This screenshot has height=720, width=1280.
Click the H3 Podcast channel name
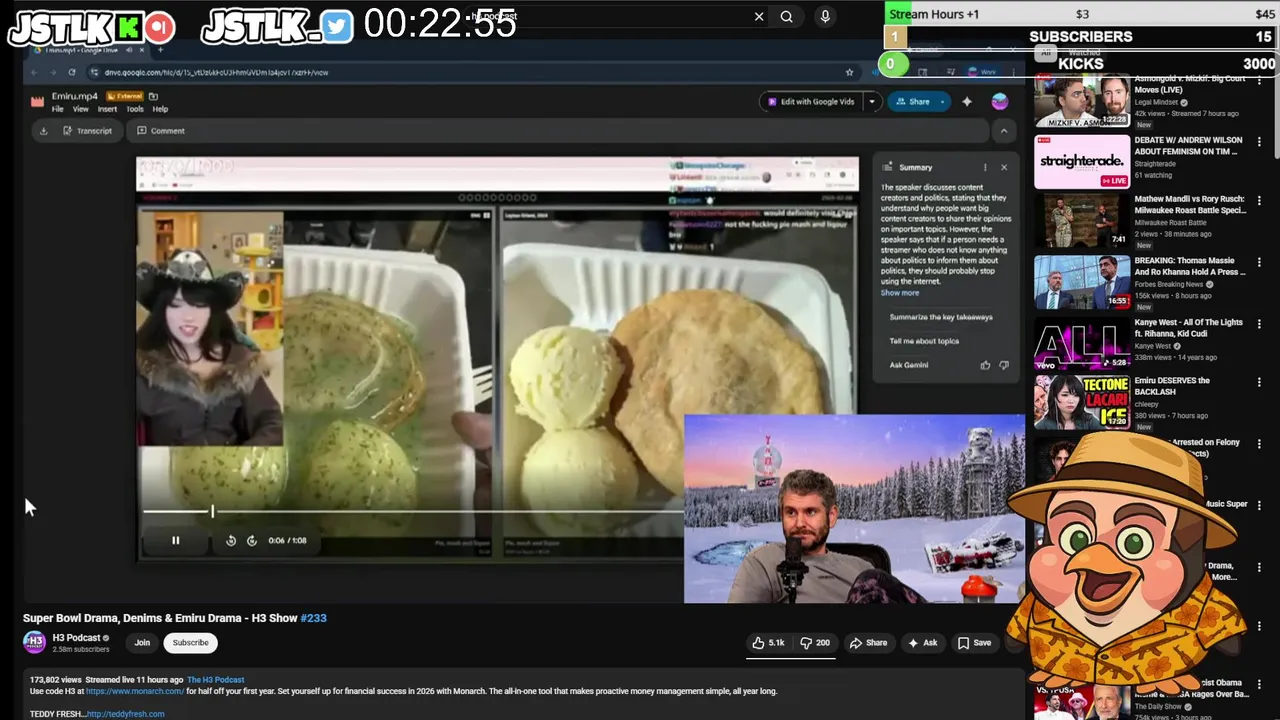pyautogui.click(x=76, y=637)
